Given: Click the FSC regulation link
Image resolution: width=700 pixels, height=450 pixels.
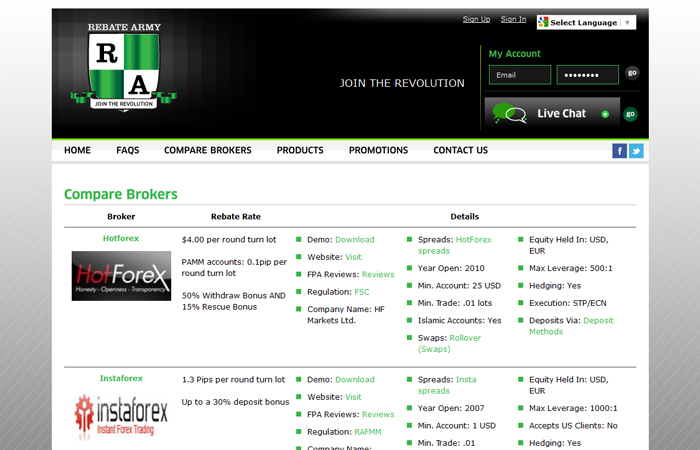Looking at the screenshot, I should (362, 292).
